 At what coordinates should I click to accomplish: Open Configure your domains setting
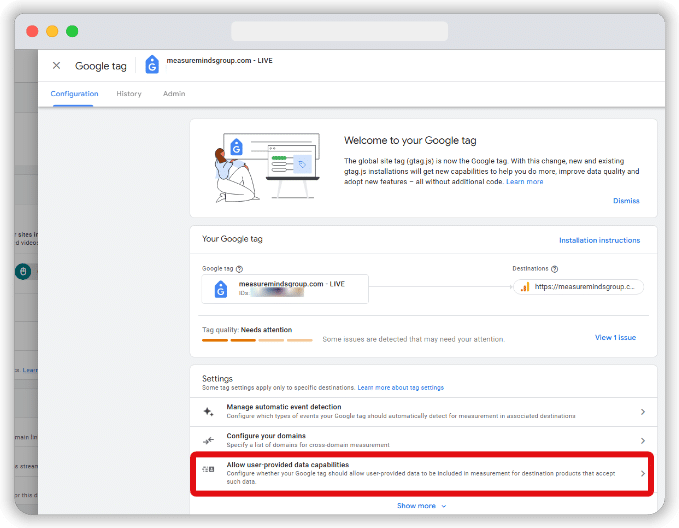click(423, 441)
